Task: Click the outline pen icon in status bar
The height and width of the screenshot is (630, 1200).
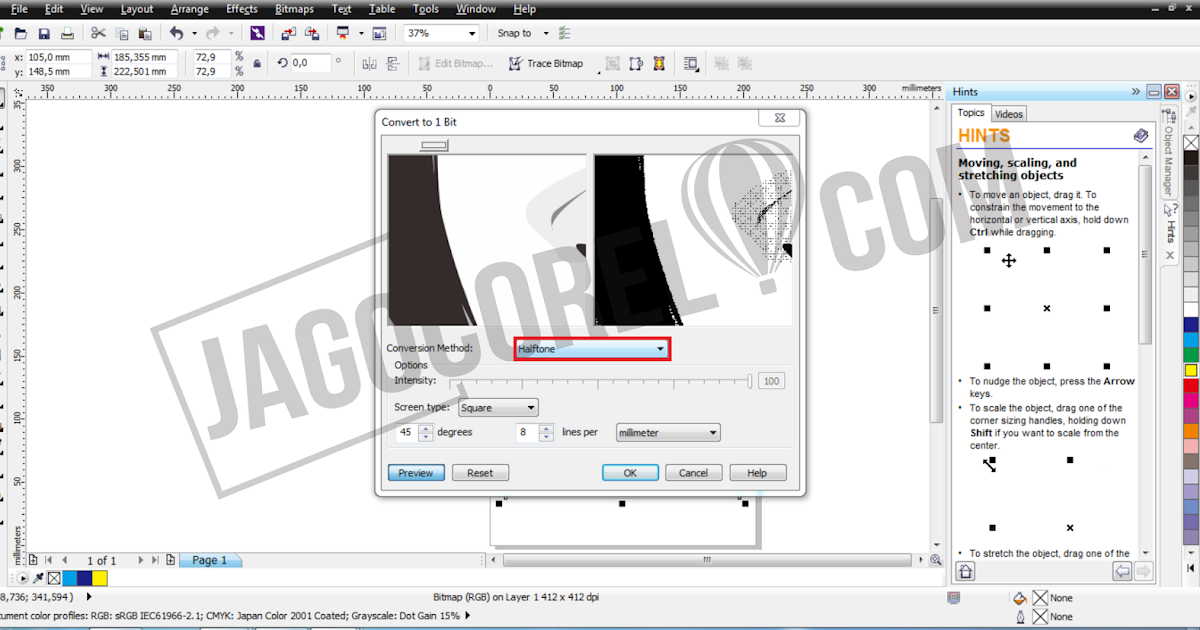Action: coord(1019,617)
